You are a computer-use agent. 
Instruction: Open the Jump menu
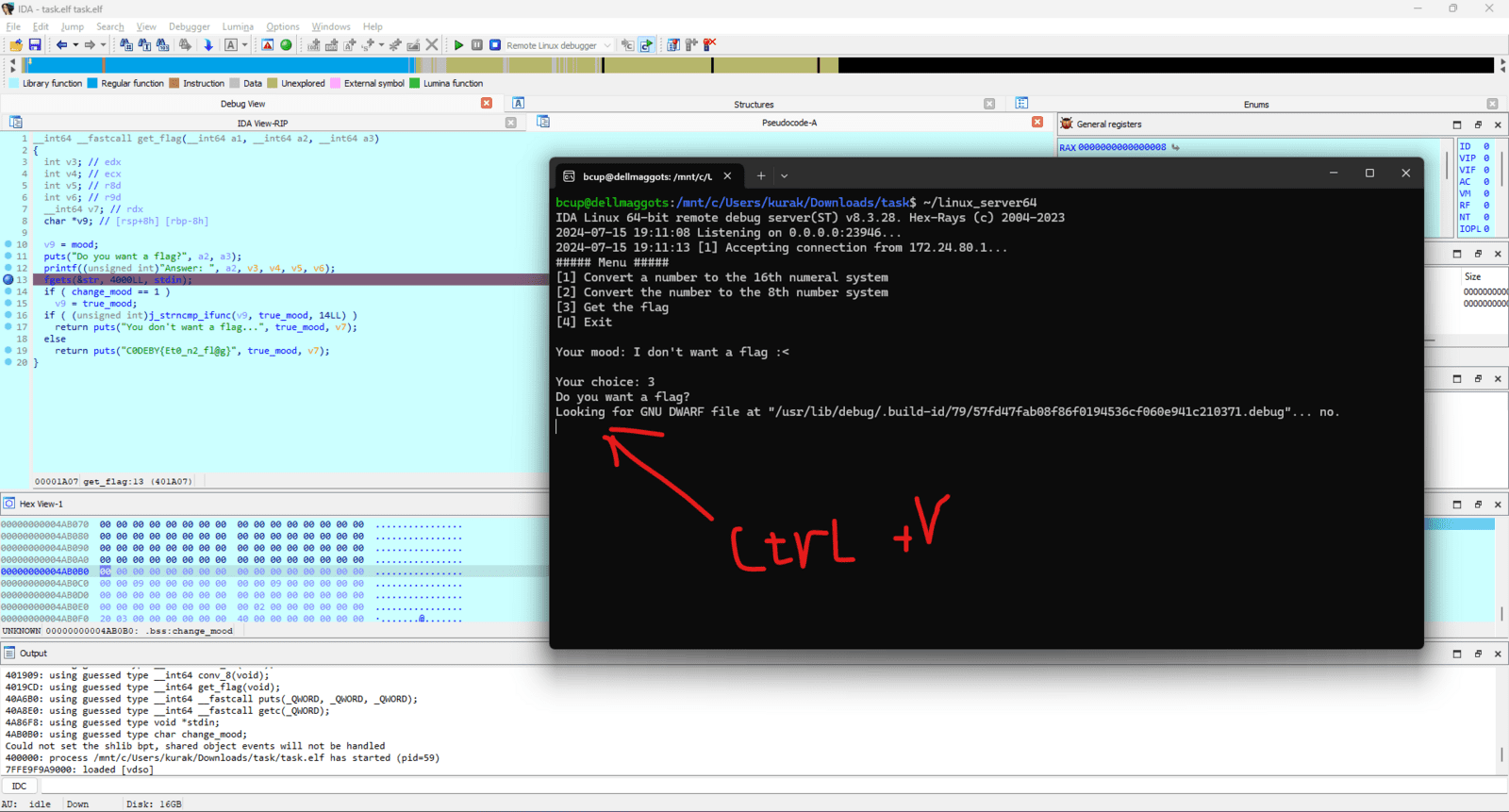click(x=73, y=26)
